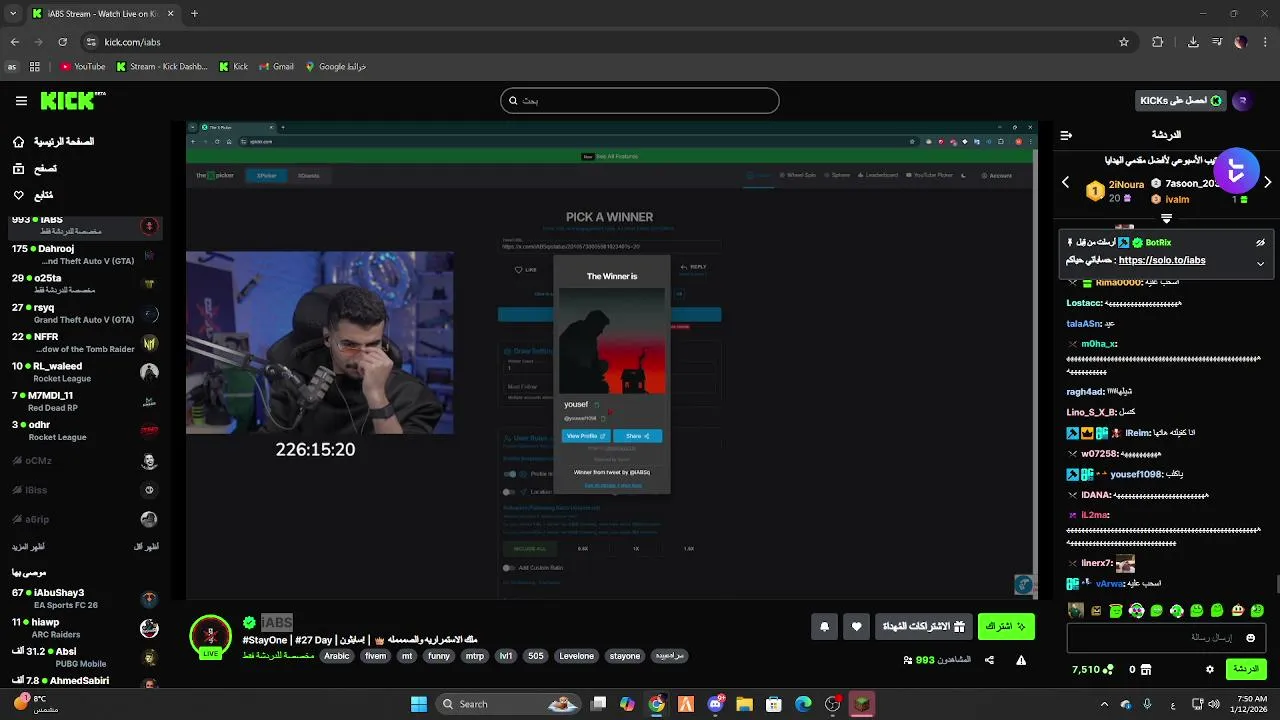This screenshot has width=1280, height=720.
Task: Show hidden system tray icons
Action: pyautogui.click(x=1104, y=704)
